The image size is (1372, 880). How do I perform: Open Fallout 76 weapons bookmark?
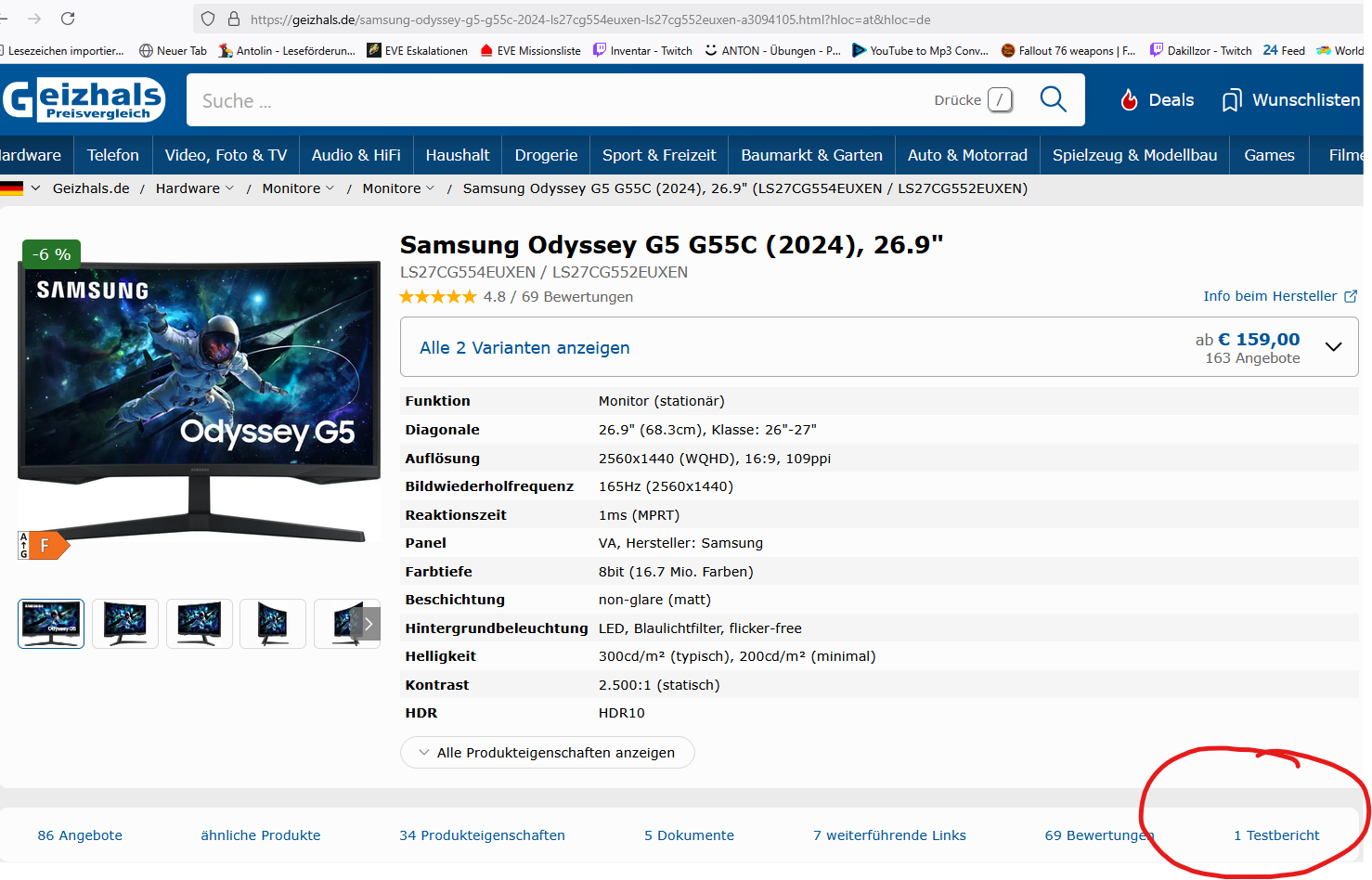[x=1068, y=51]
